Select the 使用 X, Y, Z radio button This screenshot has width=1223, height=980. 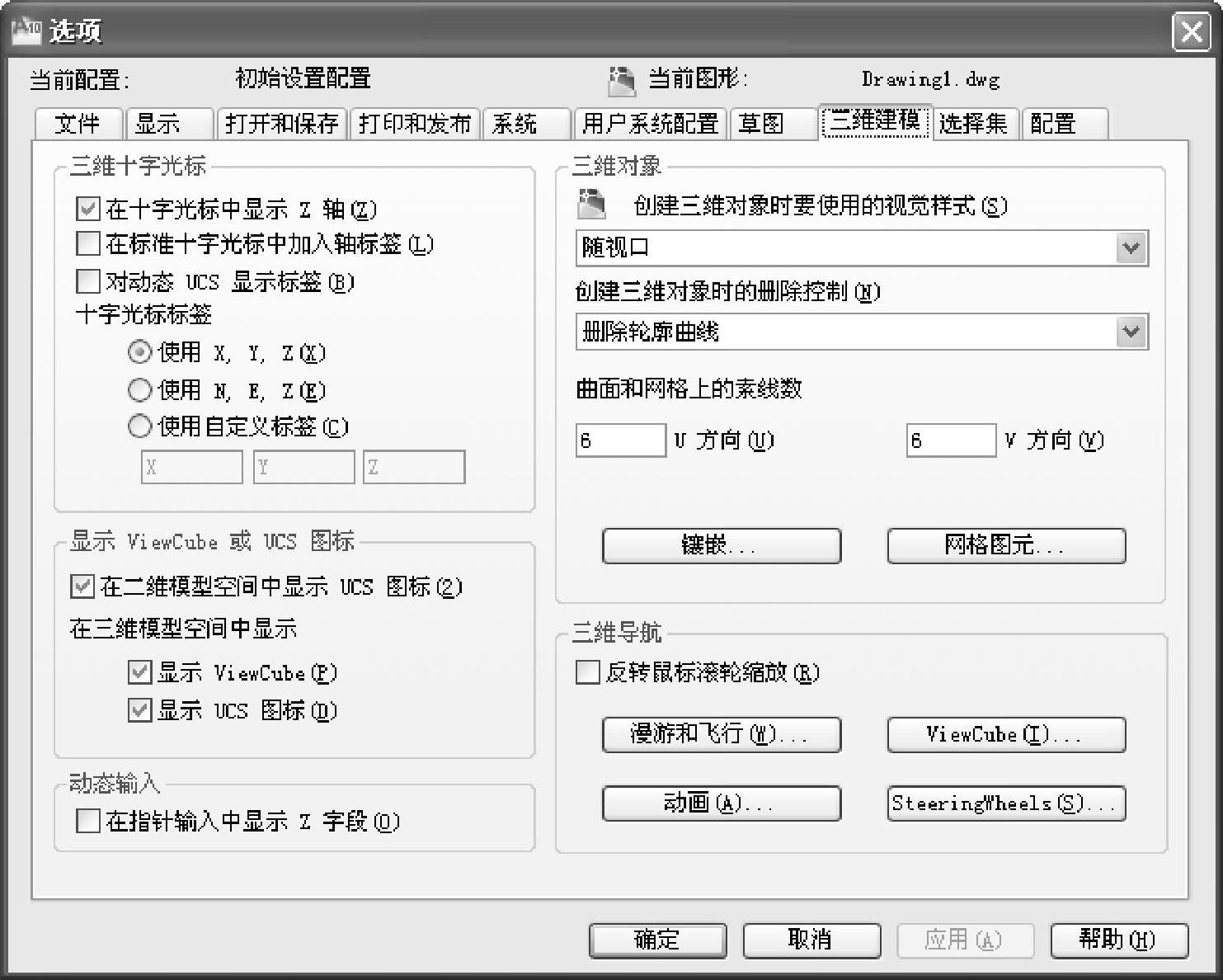(140, 352)
